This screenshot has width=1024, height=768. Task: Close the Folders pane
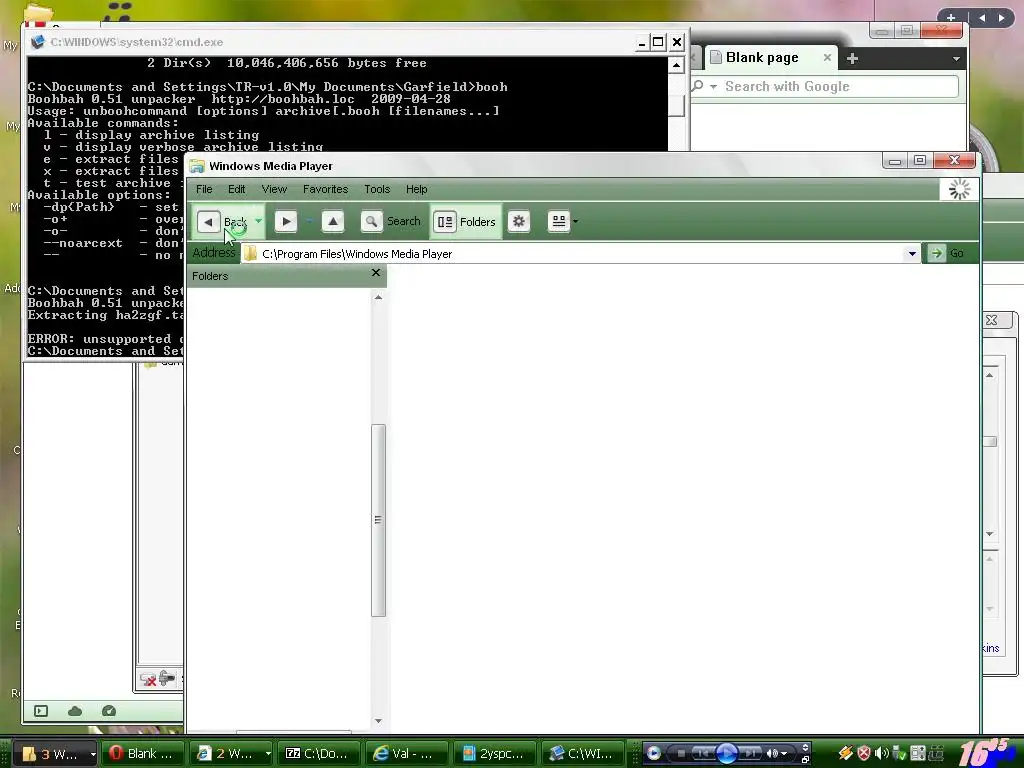click(x=376, y=273)
